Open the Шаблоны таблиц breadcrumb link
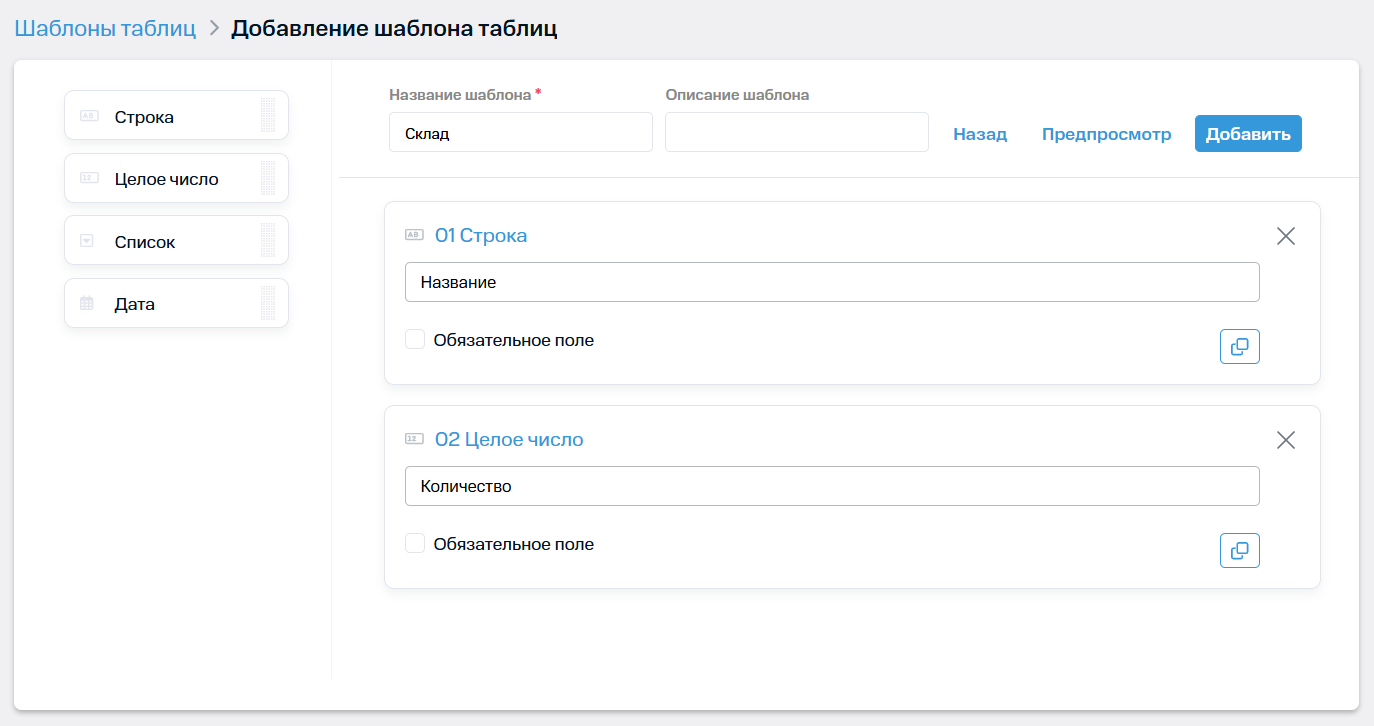1374x726 pixels. 105,28
